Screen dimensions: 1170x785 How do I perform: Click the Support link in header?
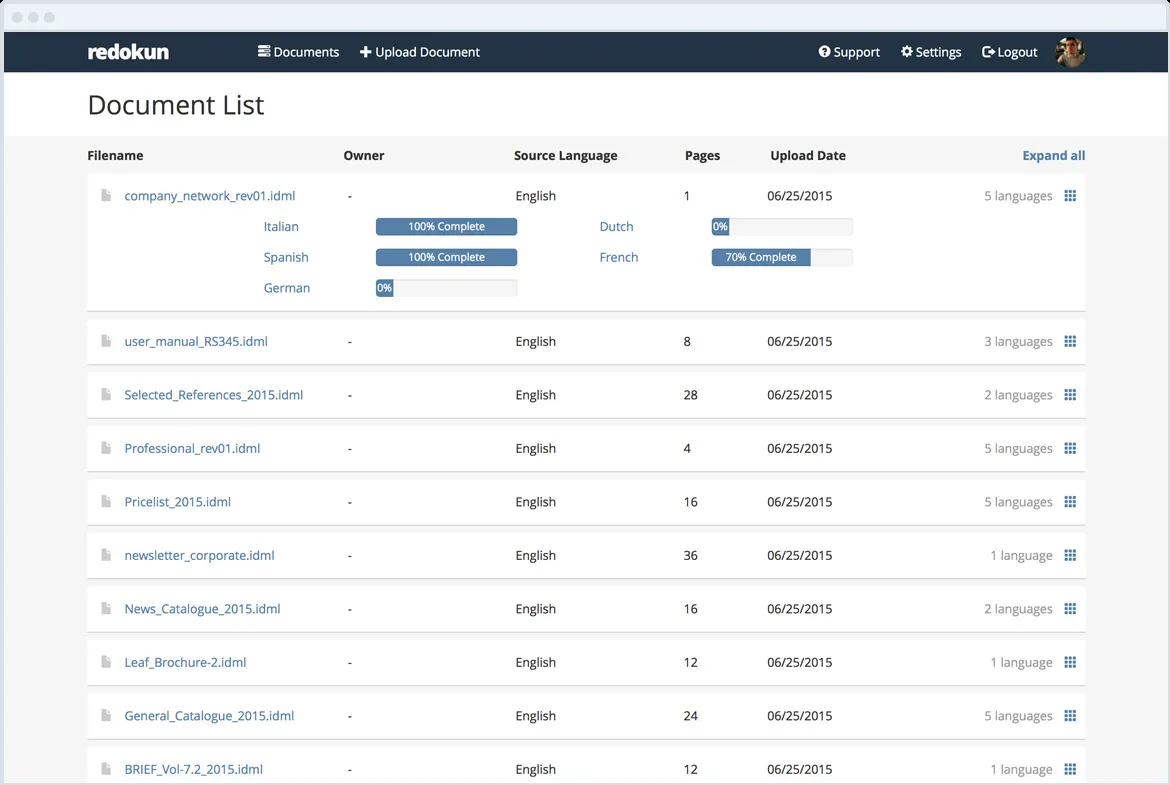849,52
